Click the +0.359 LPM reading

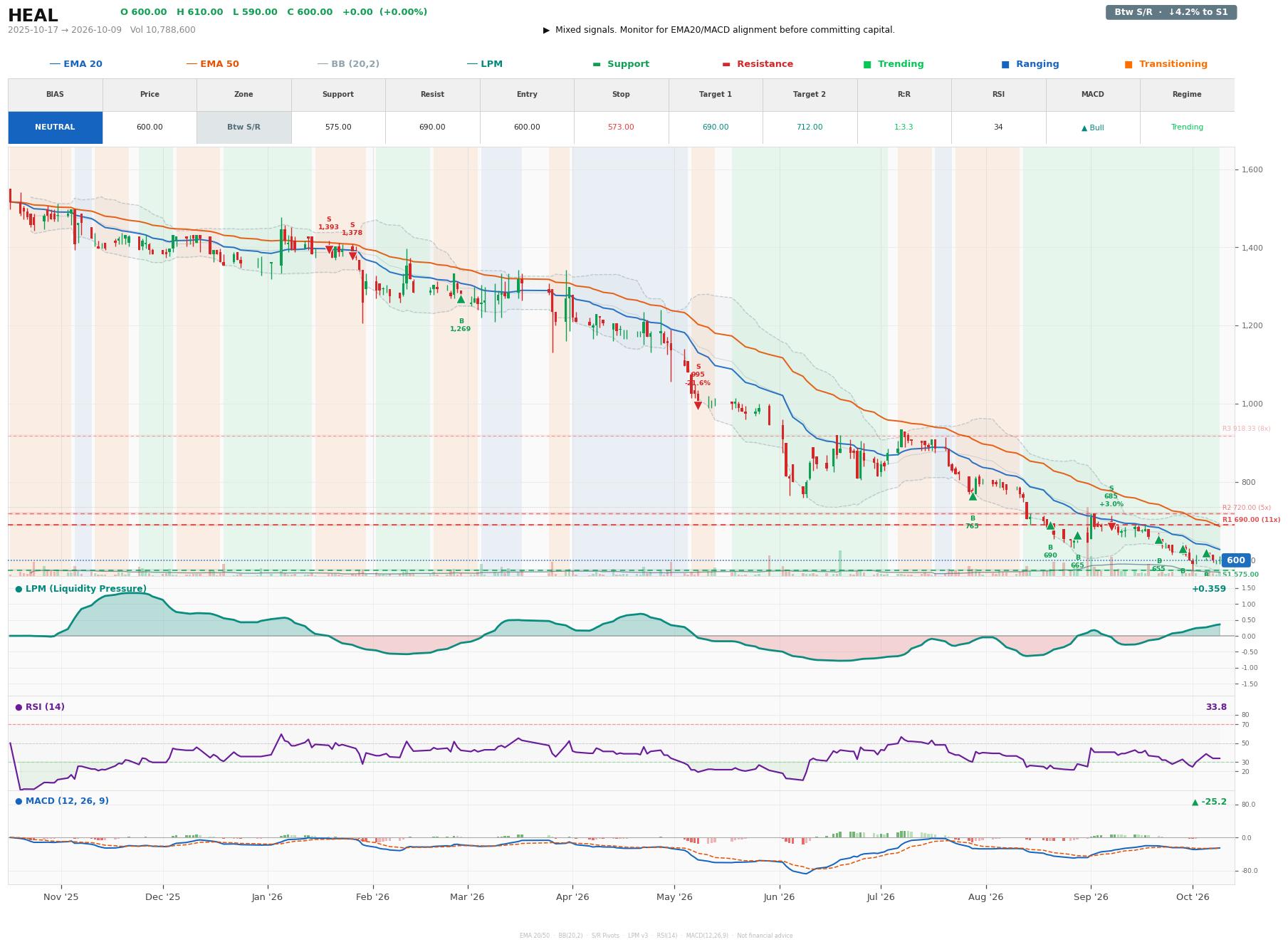point(1209,589)
